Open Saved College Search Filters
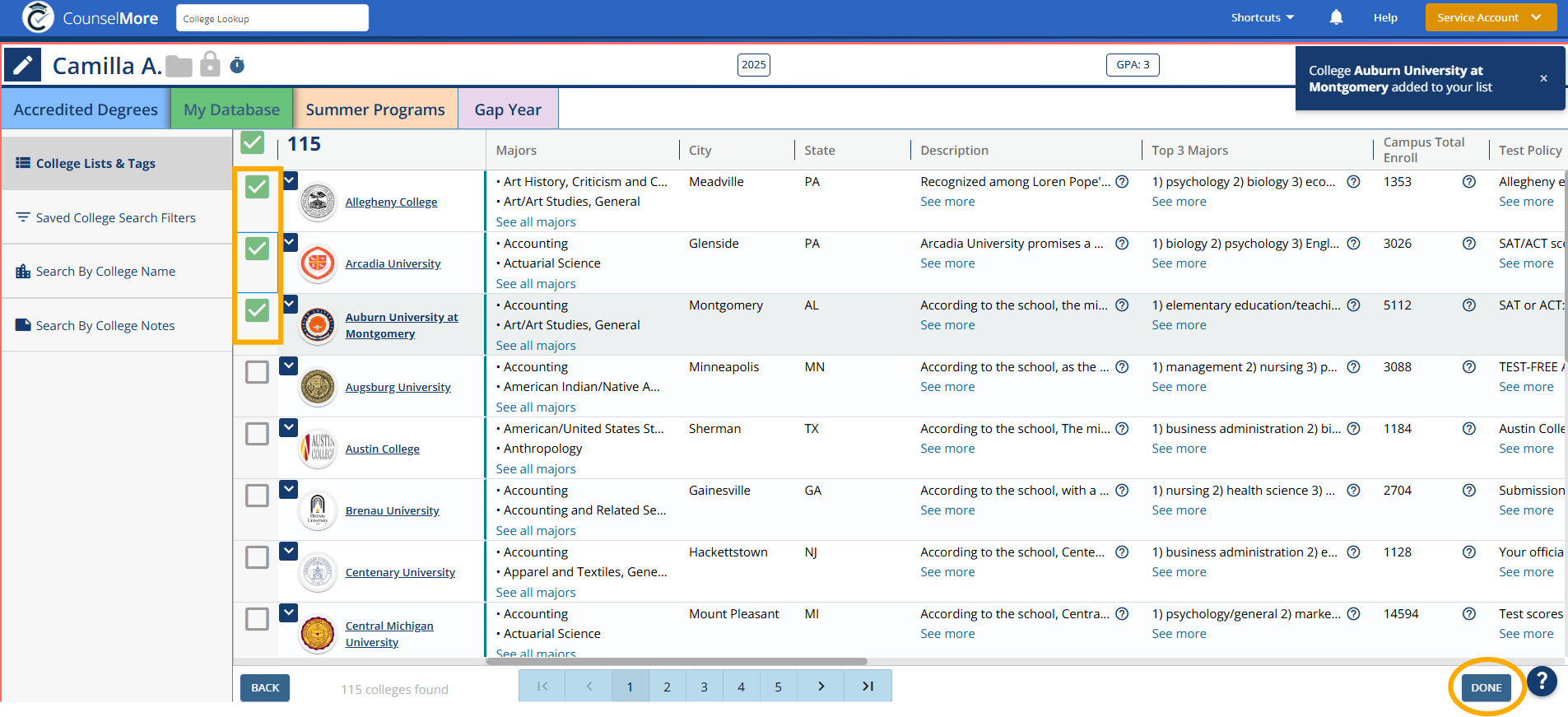The image size is (1568, 717). (x=117, y=217)
